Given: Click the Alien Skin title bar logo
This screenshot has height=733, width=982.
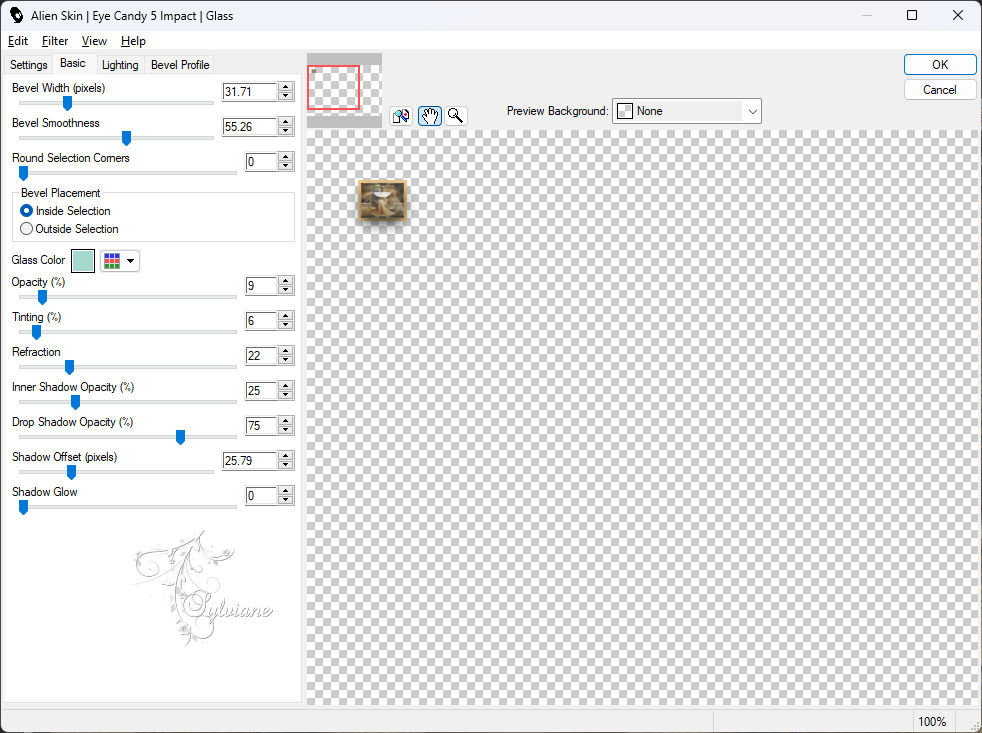Looking at the screenshot, I should (x=16, y=15).
